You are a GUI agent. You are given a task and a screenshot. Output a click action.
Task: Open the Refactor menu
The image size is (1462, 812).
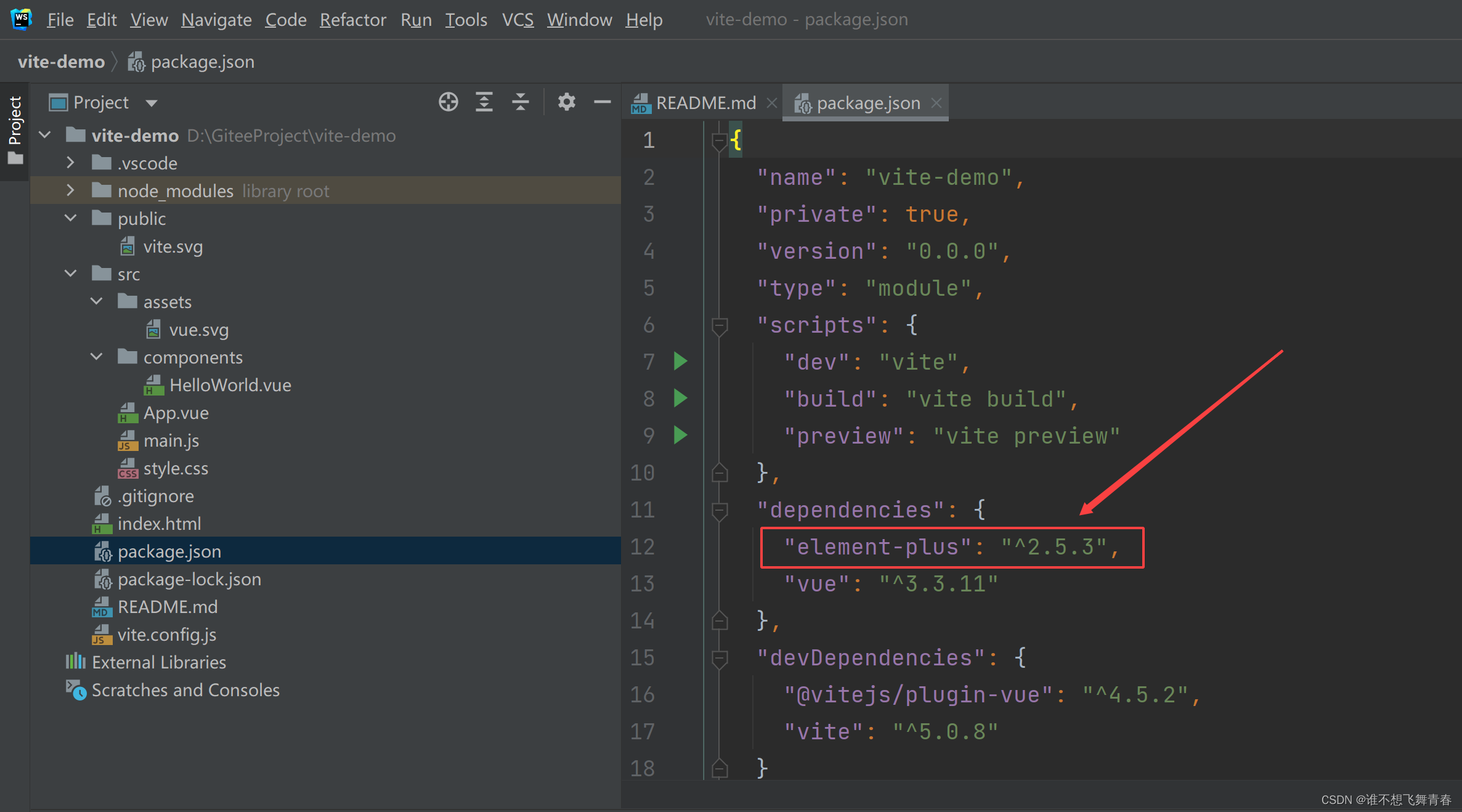pyautogui.click(x=353, y=20)
